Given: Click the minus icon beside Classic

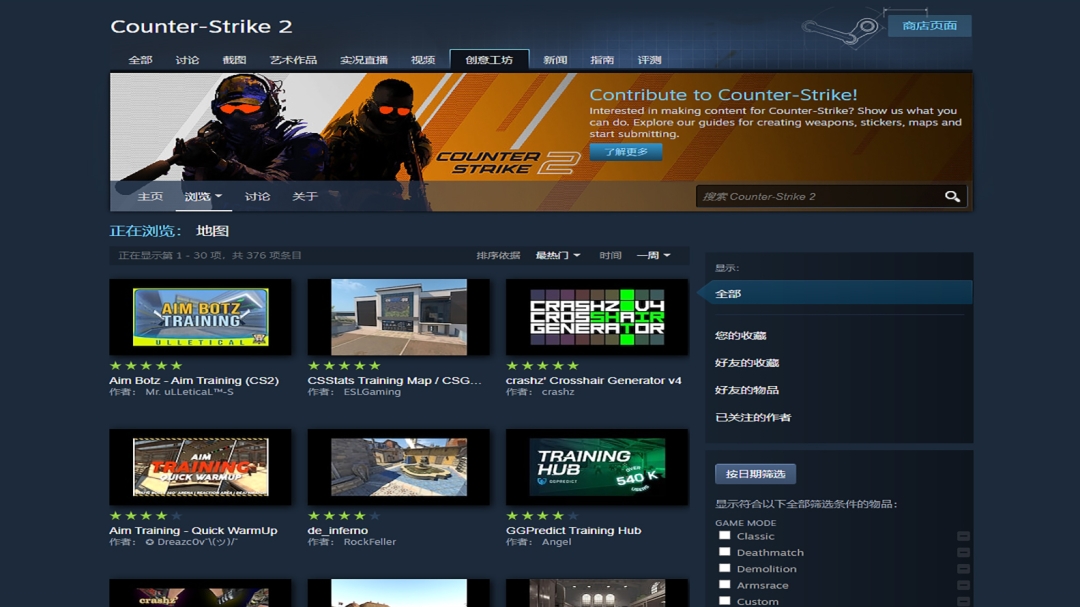Looking at the screenshot, I should 963,536.
